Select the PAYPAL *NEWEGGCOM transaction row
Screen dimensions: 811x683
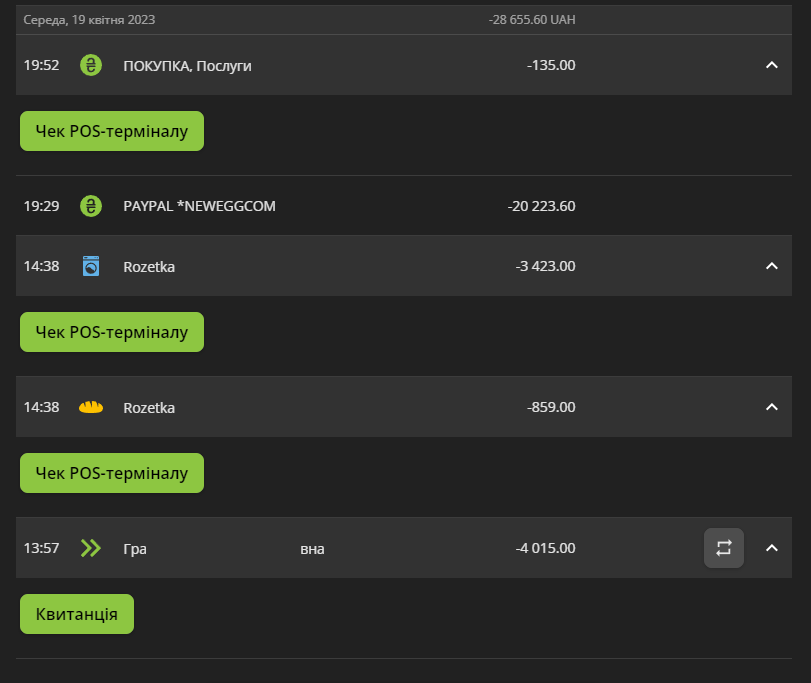pos(404,206)
